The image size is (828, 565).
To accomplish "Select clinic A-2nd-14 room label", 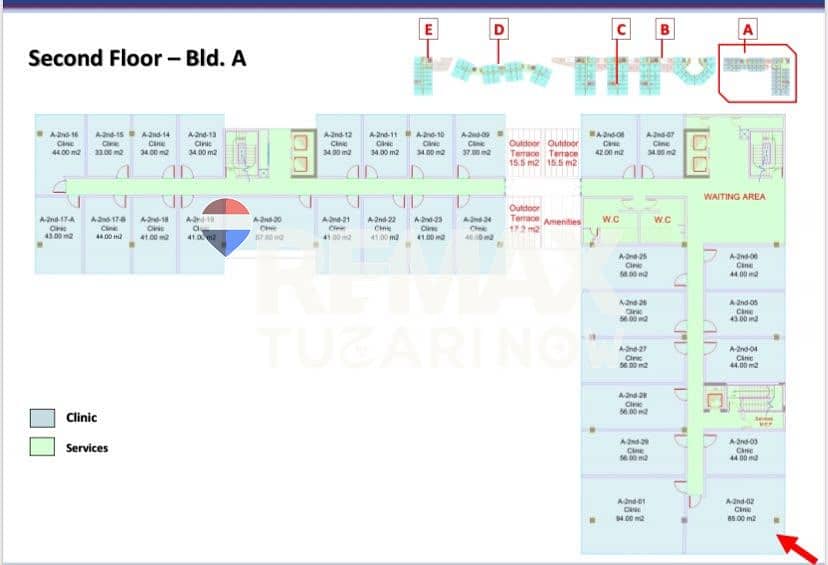I will click(156, 144).
